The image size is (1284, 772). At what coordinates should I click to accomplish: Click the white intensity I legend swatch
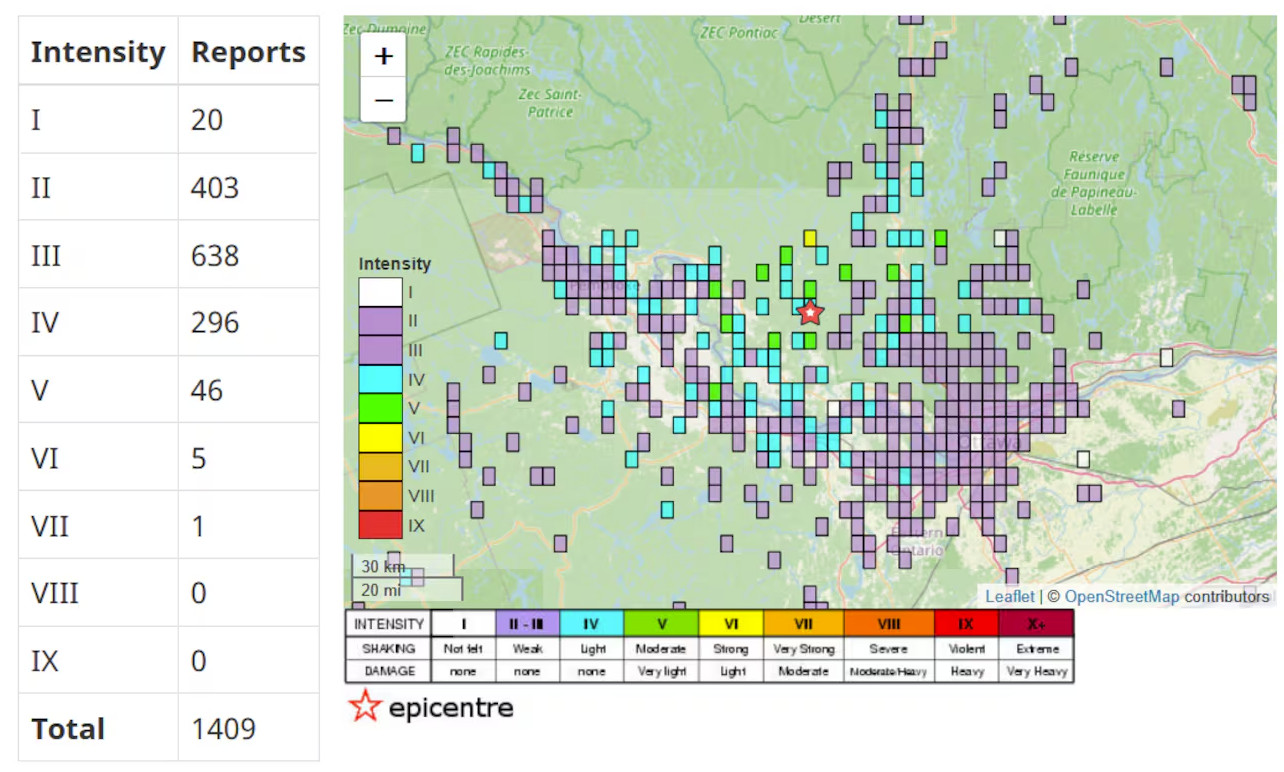pos(380,293)
